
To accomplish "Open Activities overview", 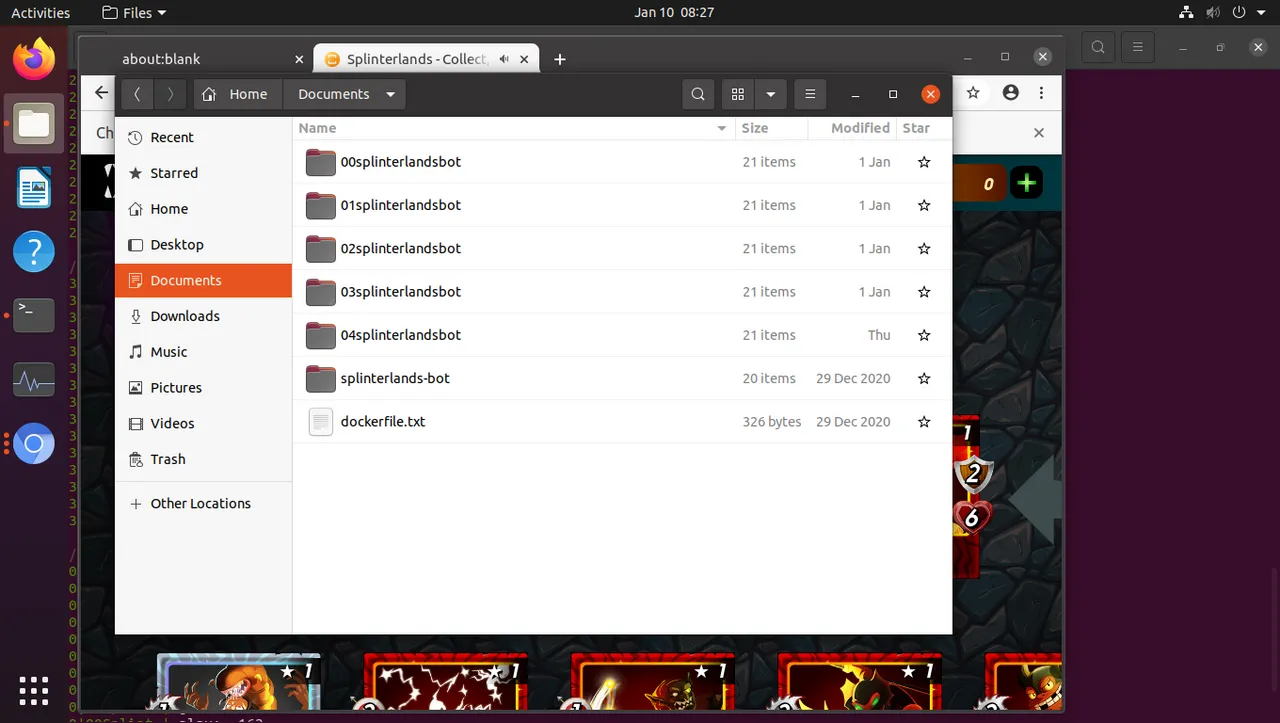I will click(41, 13).
